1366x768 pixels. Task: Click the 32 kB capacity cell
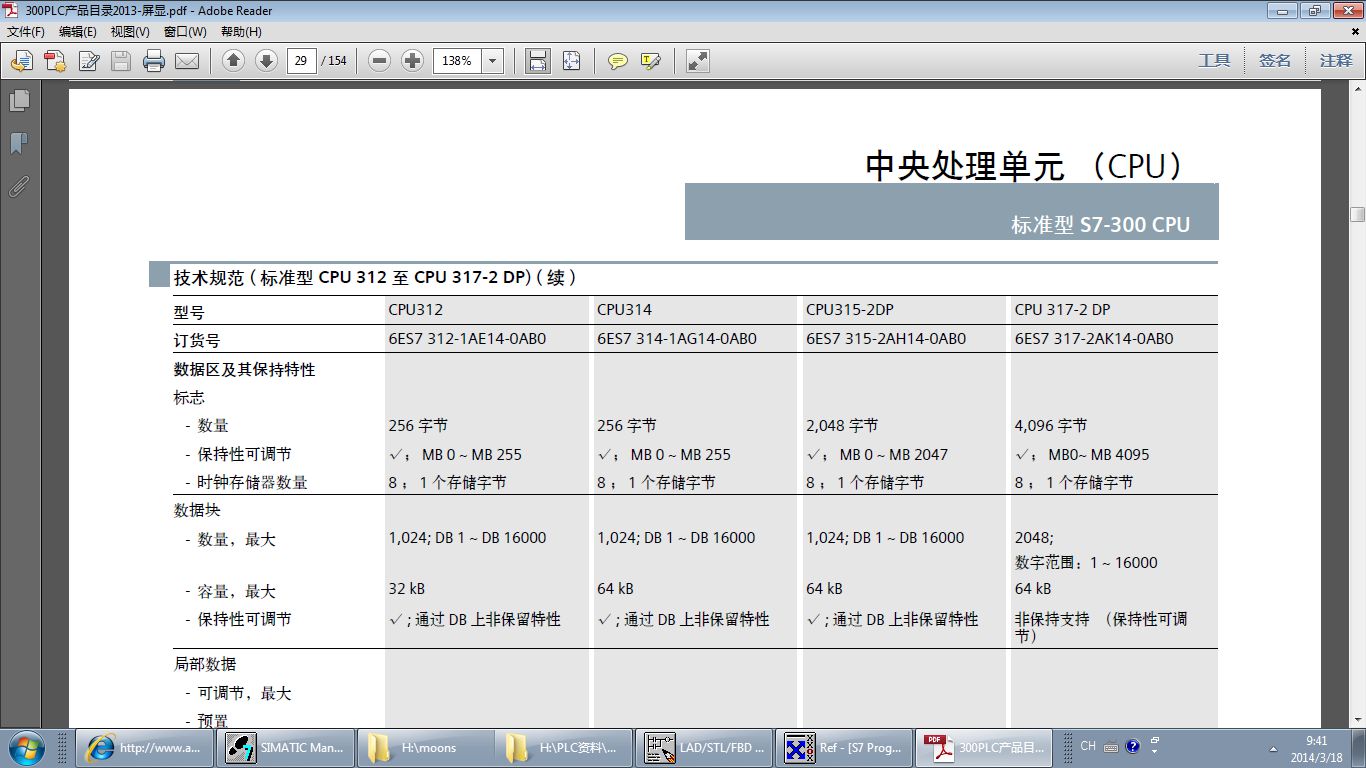[407, 589]
